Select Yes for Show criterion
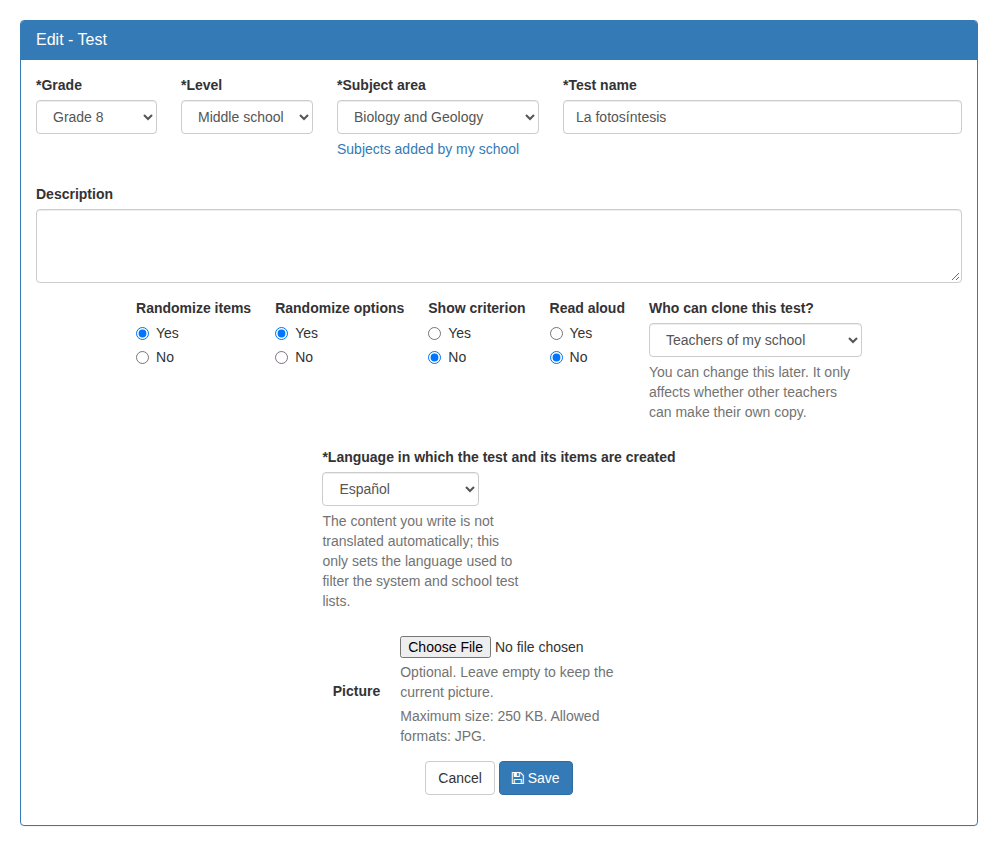This screenshot has height=847, width=998. point(435,333)
